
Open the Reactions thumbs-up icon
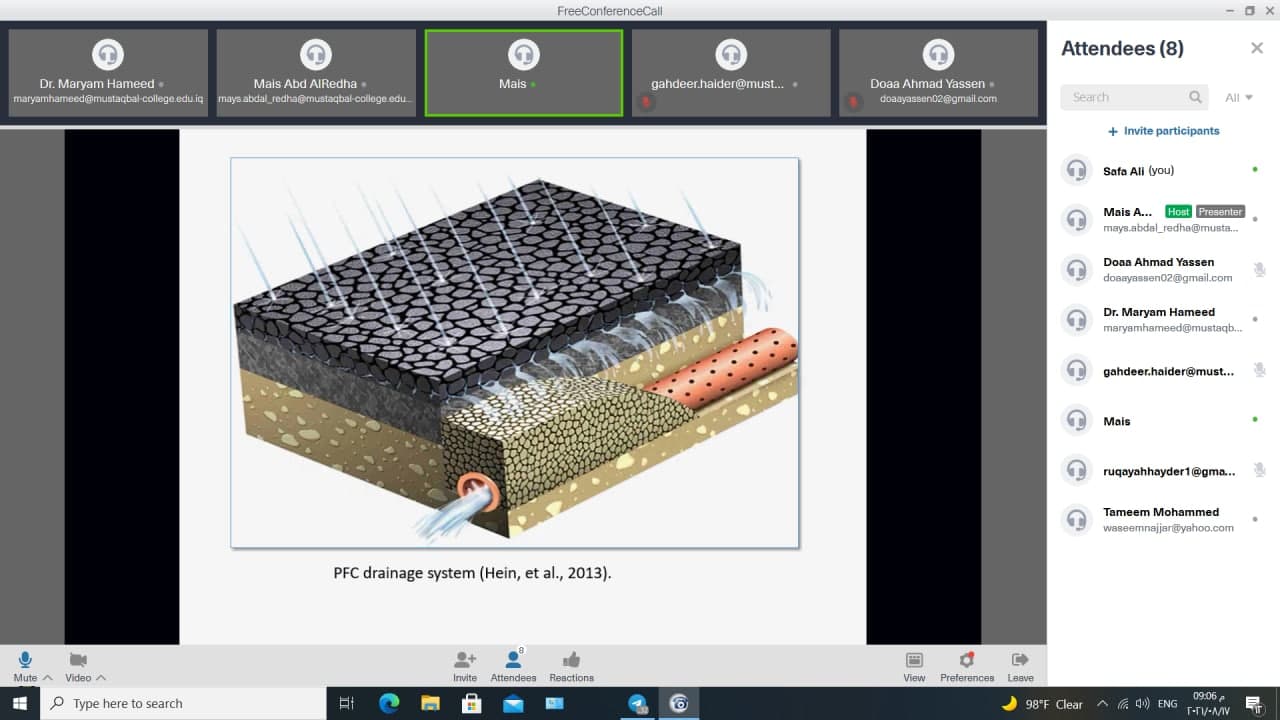tap(571, 661)
